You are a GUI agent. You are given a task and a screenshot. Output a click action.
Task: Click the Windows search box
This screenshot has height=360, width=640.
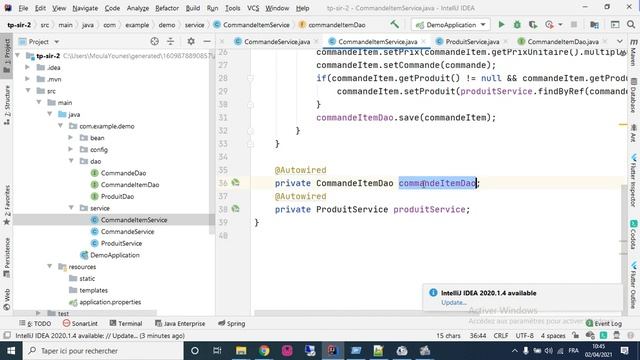point(102,350)
